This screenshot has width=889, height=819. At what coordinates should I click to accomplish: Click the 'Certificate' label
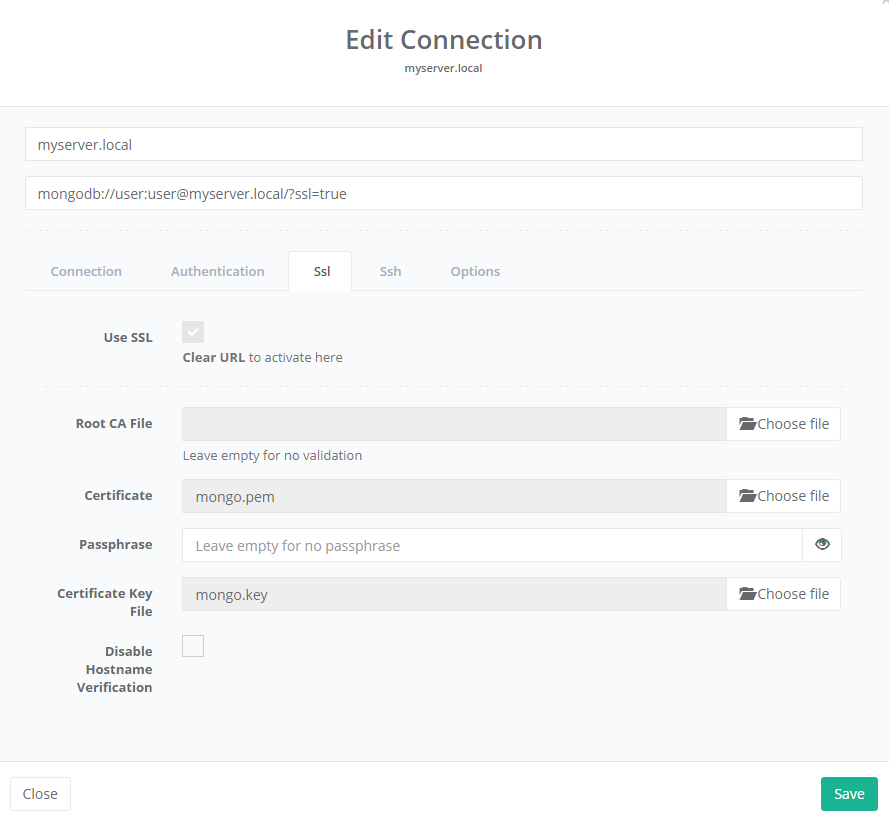[x=118, y=495]
